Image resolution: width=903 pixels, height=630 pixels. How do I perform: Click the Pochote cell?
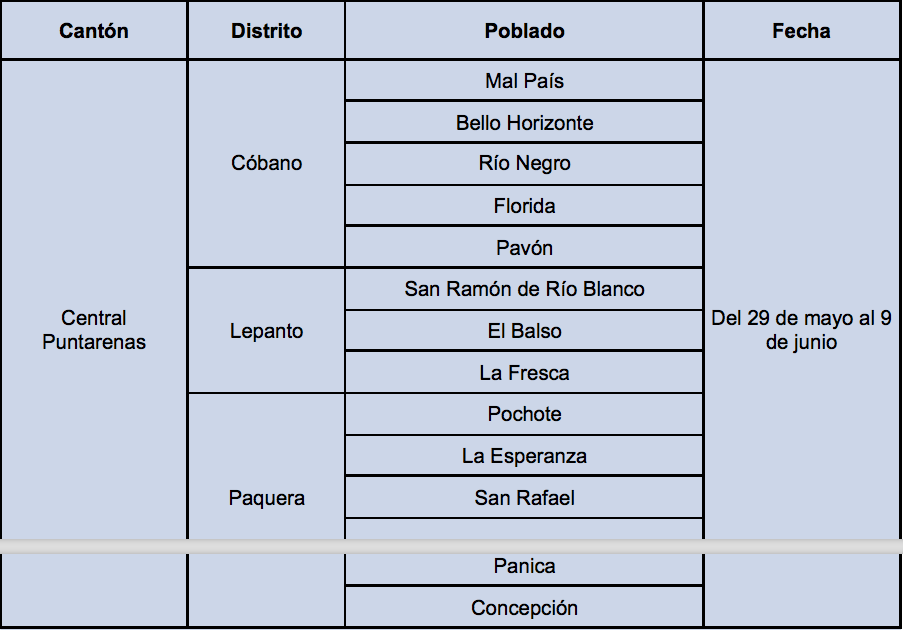point(524,414)
